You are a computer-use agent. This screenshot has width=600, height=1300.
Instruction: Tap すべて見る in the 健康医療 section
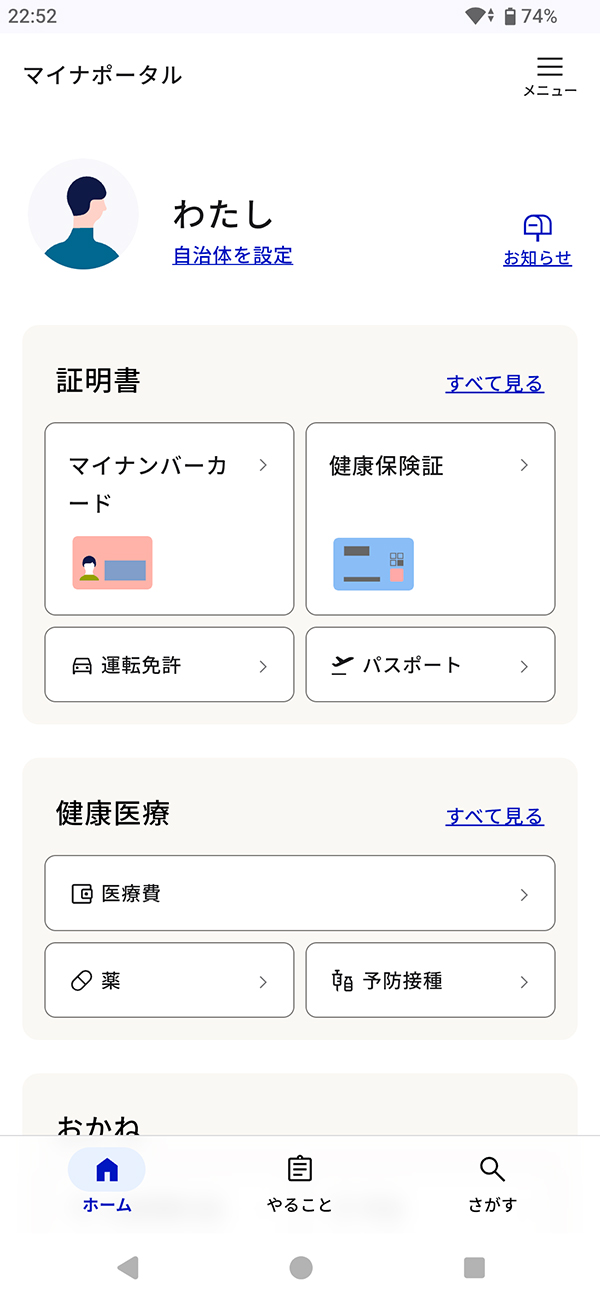[494, 816]
